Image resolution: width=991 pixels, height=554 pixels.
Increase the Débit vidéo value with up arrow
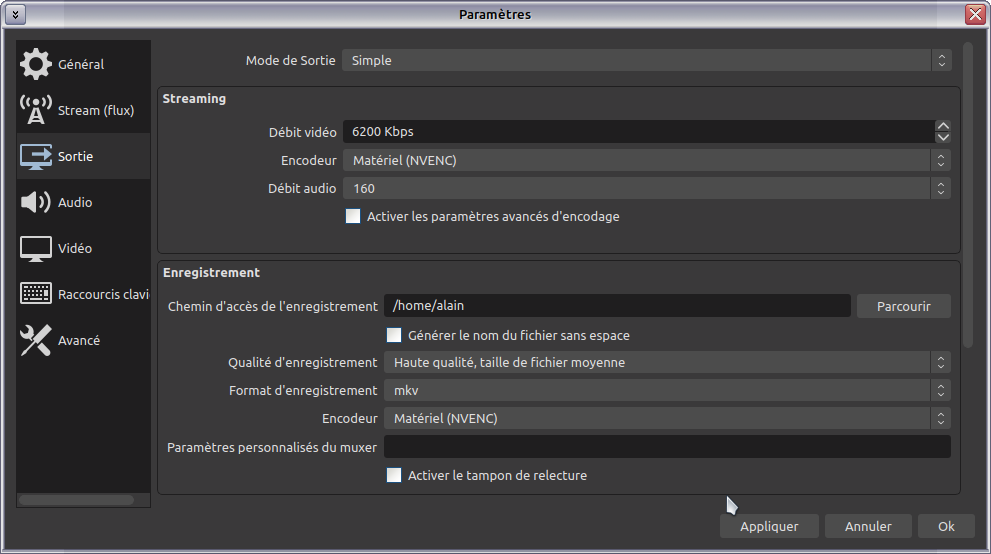[x=943, y=126]
